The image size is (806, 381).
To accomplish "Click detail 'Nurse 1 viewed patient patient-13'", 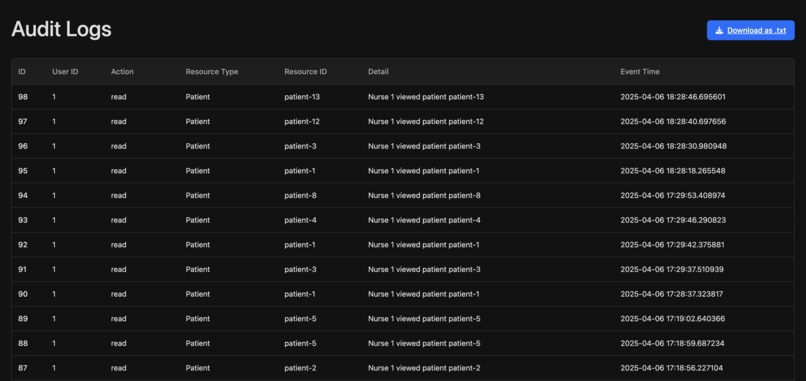I will tap(426, 97).
